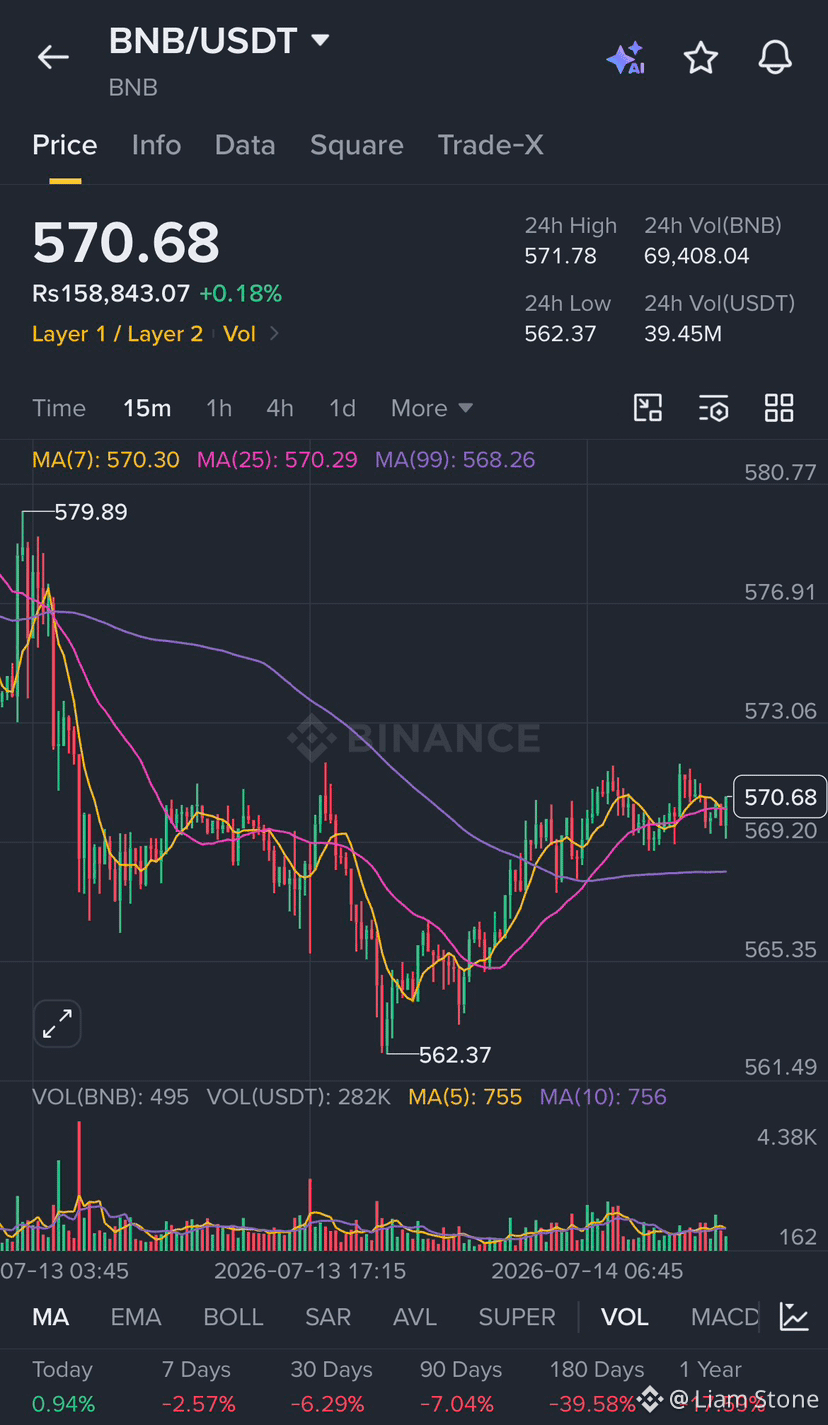Viewport: 828px width, 1425px height.
Task: Tap the Rs158,843.07 converted price
Action: [111, 294]
